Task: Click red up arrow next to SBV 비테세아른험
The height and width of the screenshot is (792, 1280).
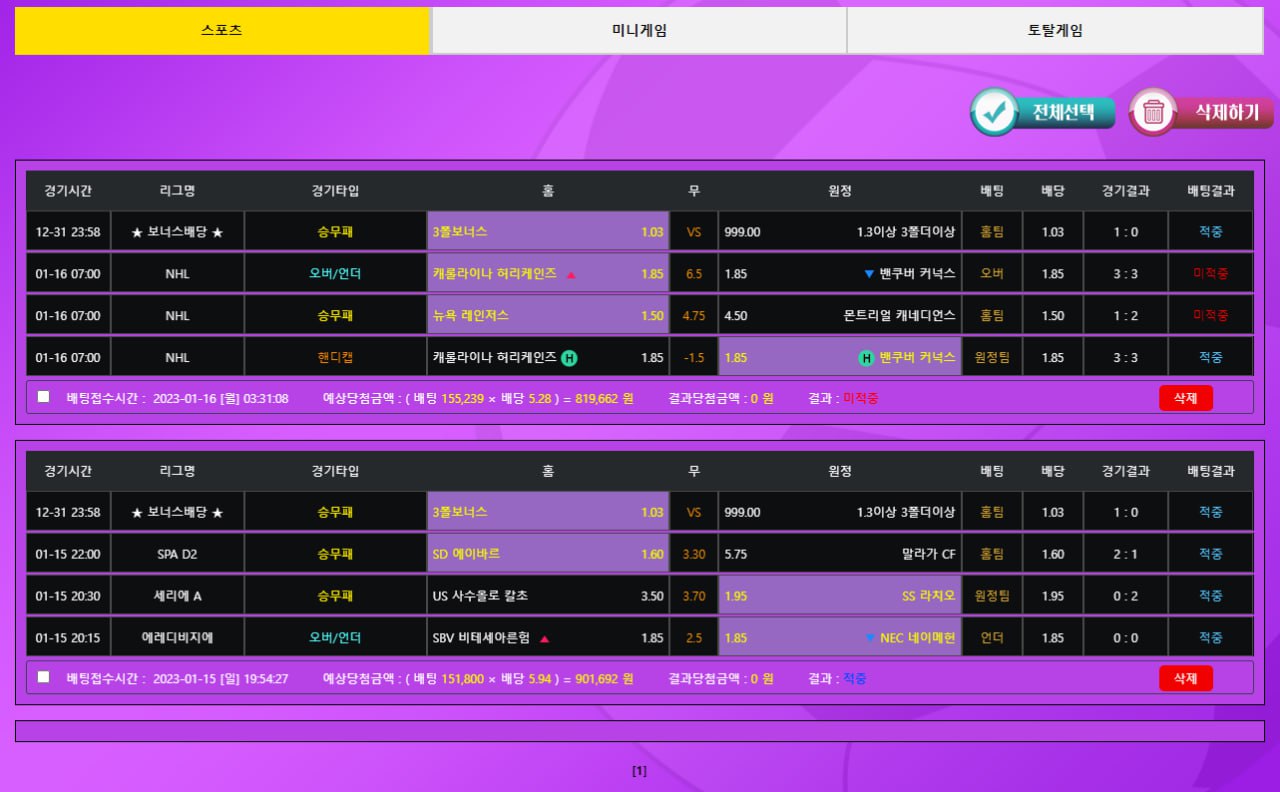Action: [x=545, y=638]
